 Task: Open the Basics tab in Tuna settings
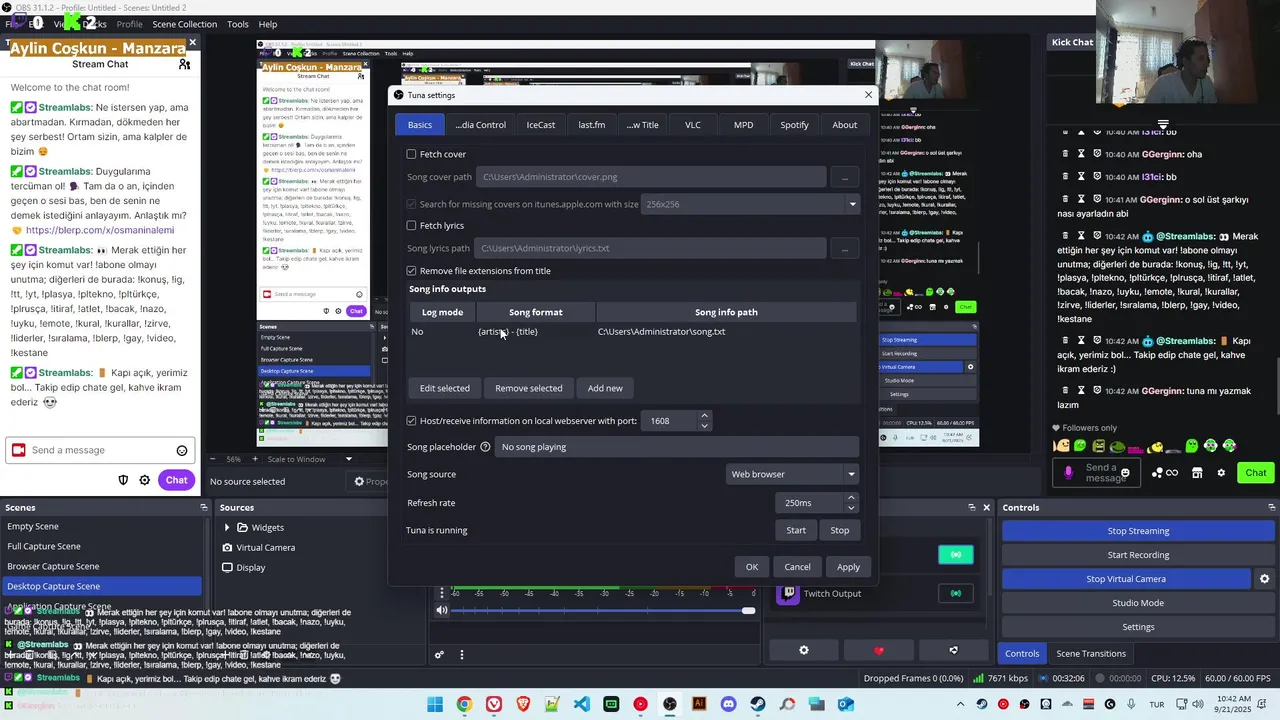tap(420, 125)
